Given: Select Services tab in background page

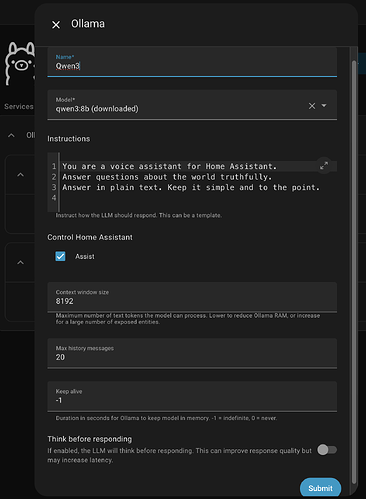Looking at the screenshot, I should point(19,107).
